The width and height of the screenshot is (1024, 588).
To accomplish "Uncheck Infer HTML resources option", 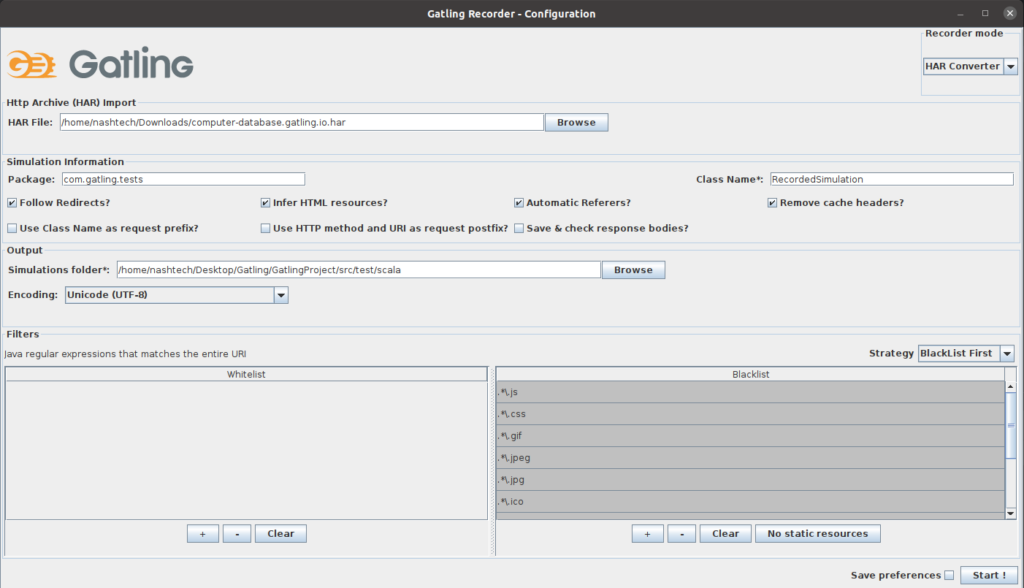I will [x=266, y=203].
